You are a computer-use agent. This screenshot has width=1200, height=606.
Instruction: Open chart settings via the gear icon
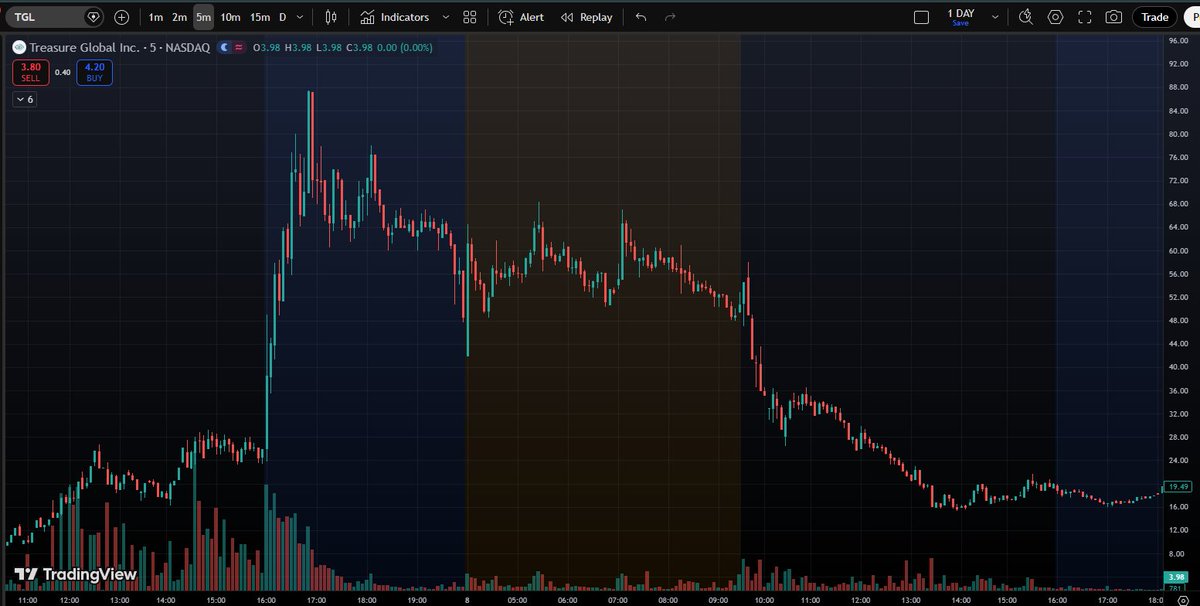[1054, 17]
